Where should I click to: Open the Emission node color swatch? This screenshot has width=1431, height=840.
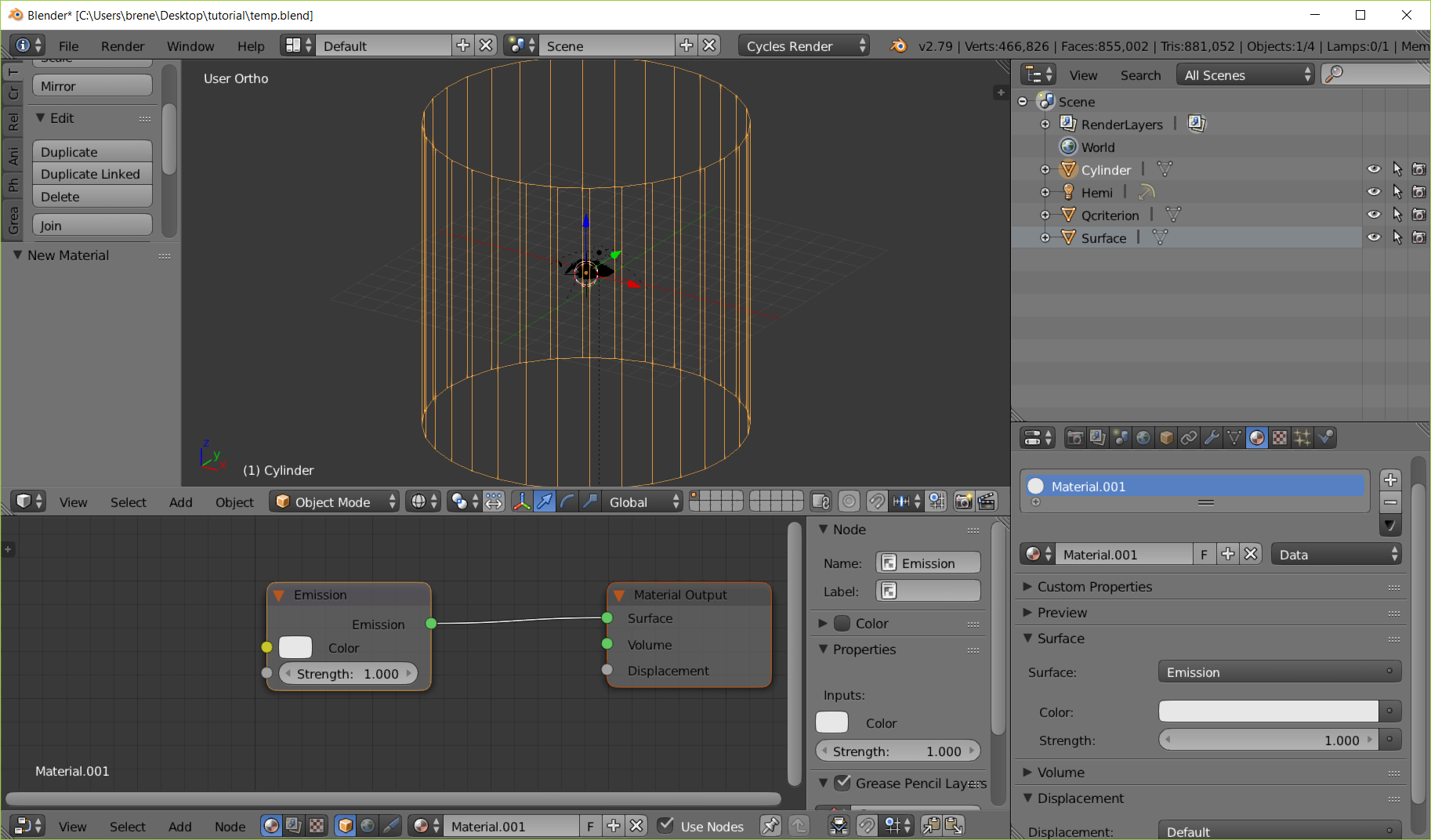pos(295,647)
